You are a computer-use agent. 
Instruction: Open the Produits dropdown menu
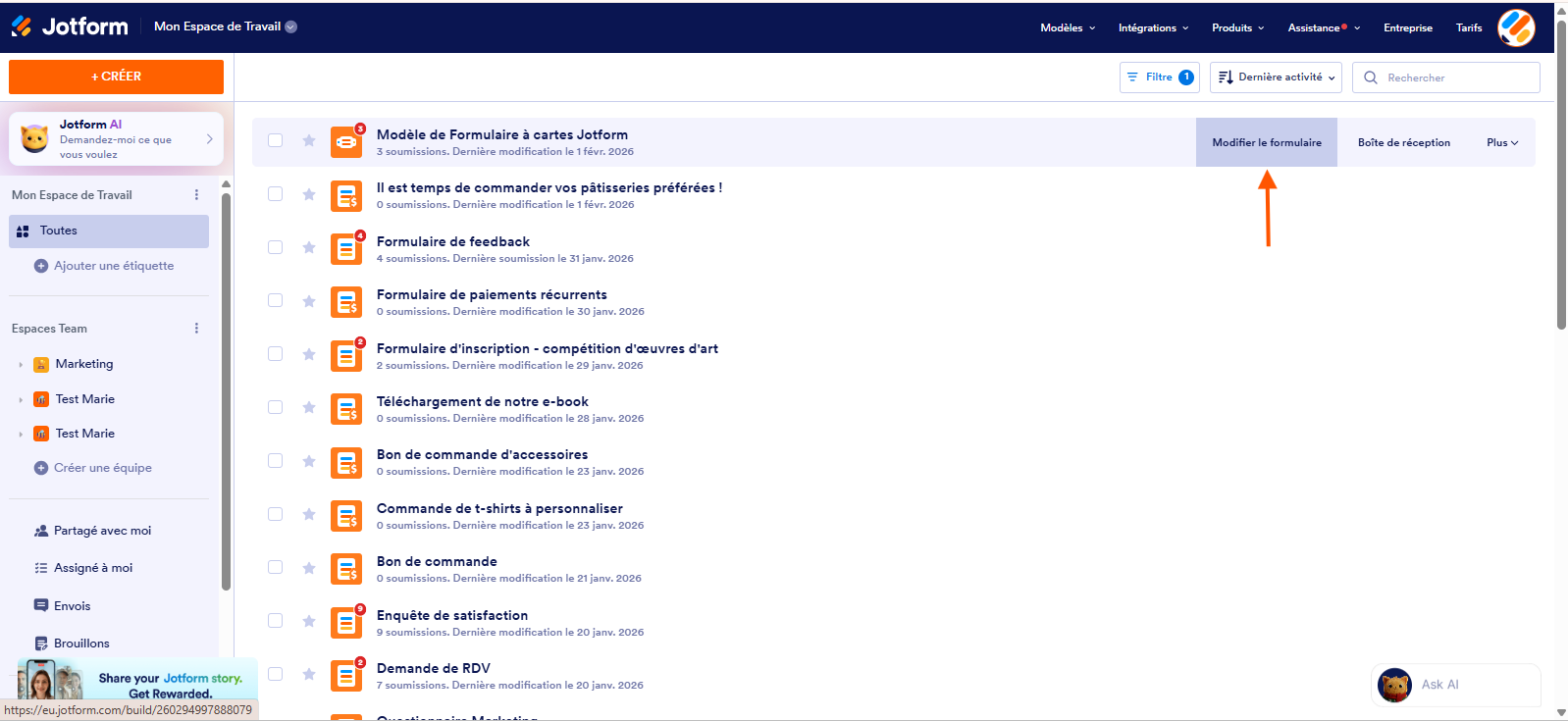click(1237, 27)
